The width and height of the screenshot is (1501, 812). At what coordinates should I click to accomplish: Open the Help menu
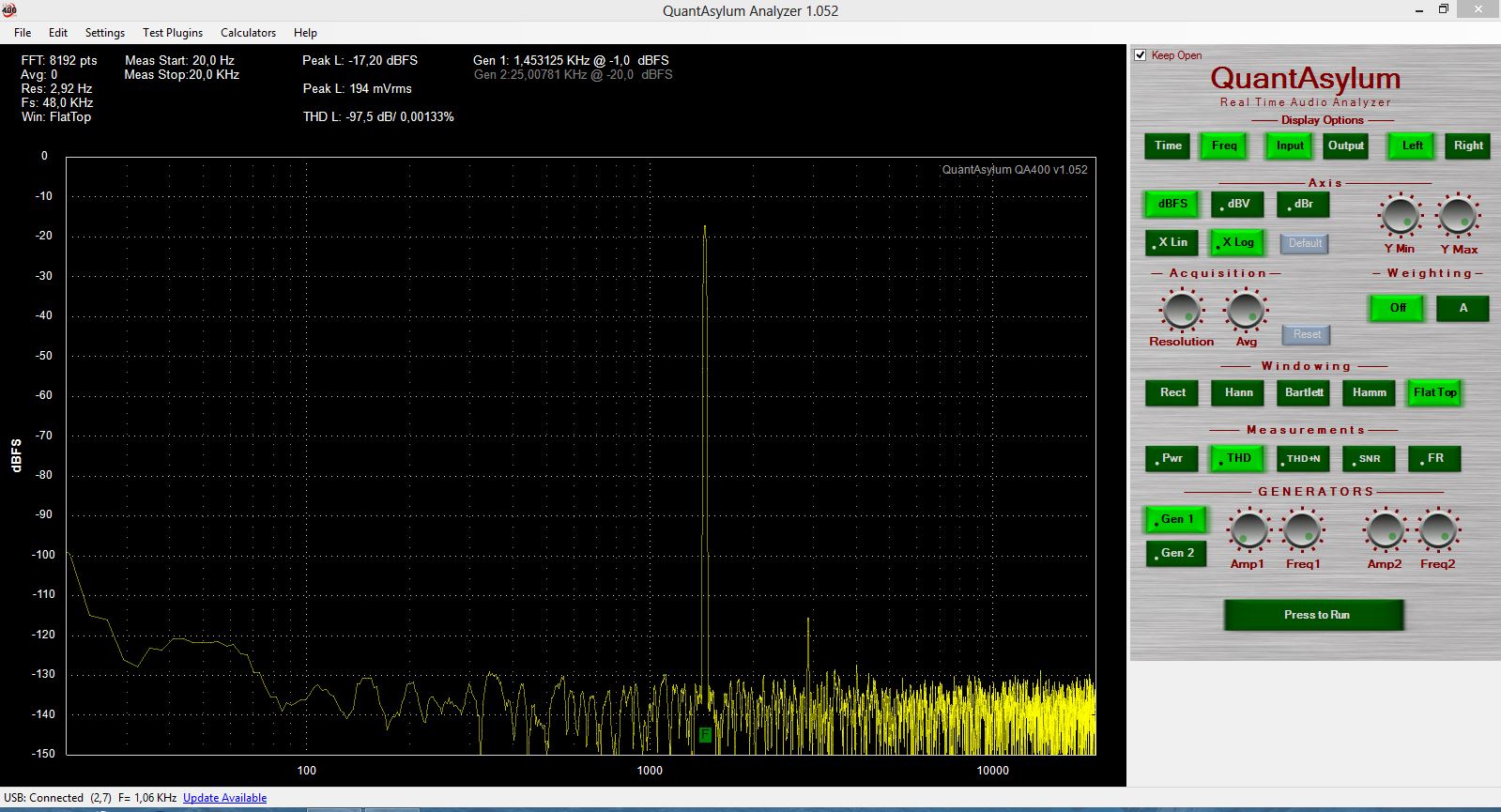tap(305, 32)
